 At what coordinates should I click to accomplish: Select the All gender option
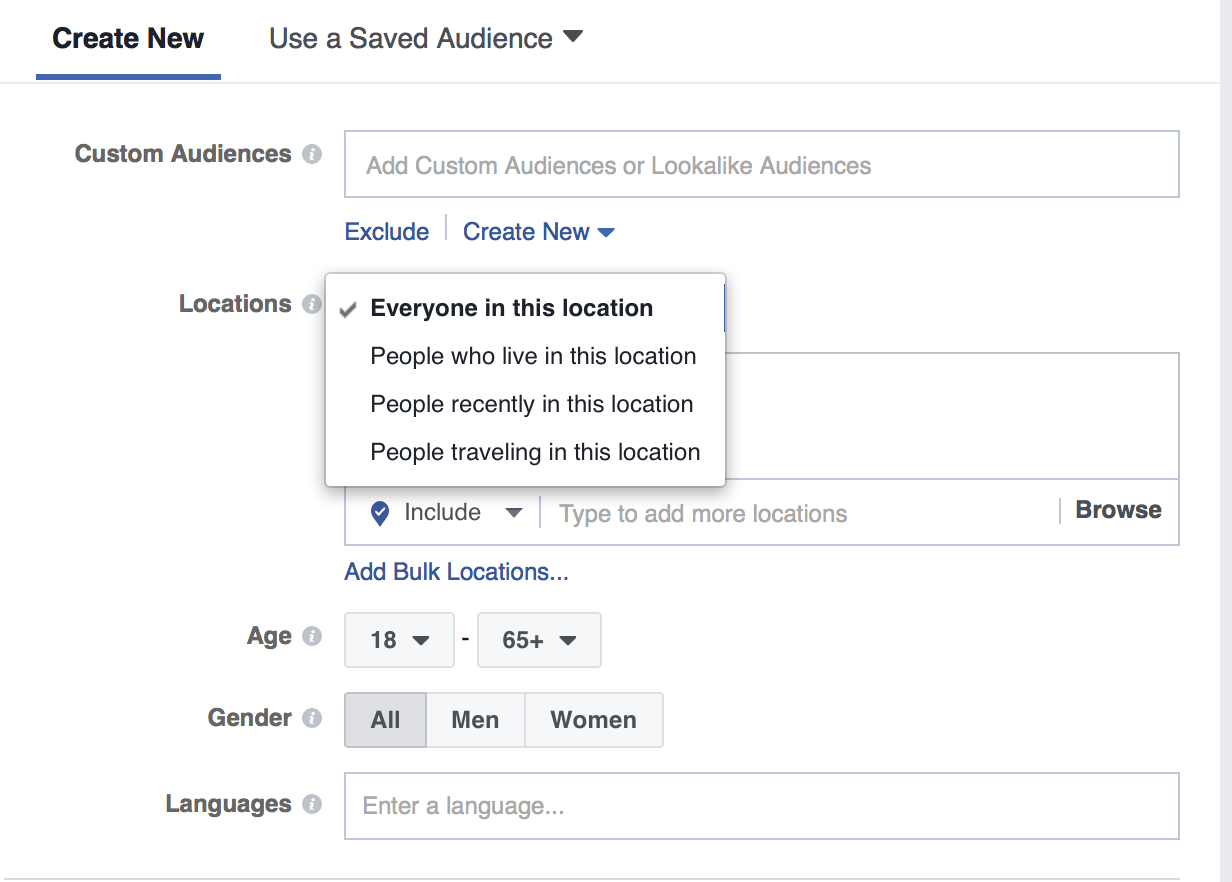pyautogui.click(x=385, y=719)
